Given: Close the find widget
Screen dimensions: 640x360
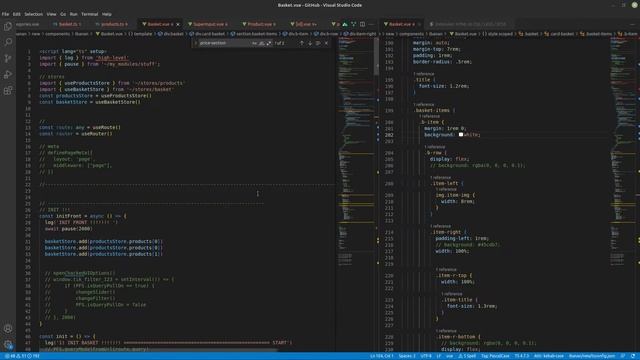Looking at the screenshot, I should pyautogui.click(x=326, y=43).
